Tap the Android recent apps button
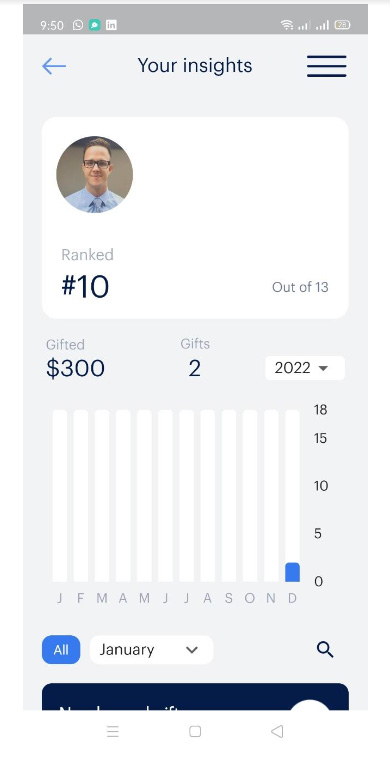390x771 pixels. (x=113, y=732)
